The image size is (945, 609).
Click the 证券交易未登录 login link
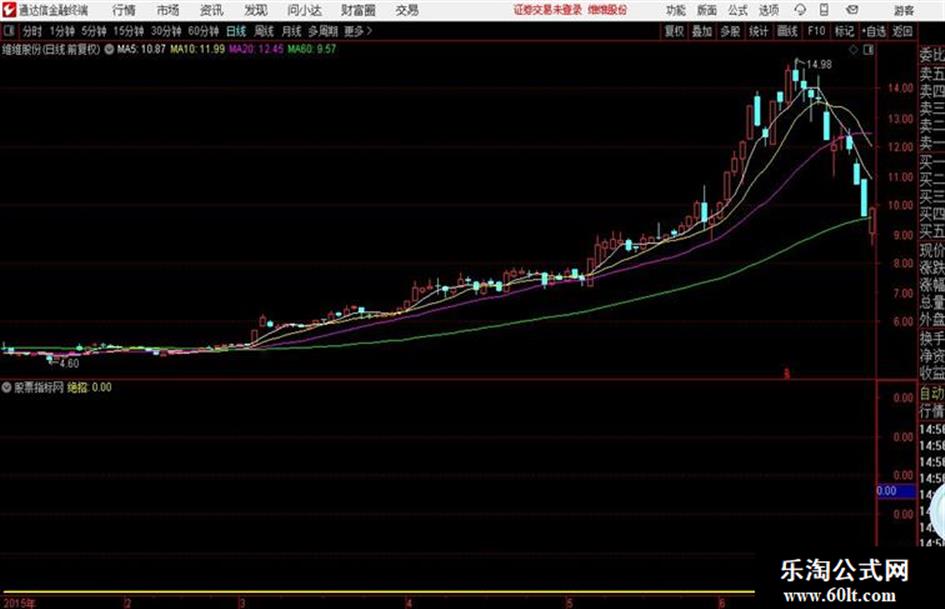(x=548, y=10)
